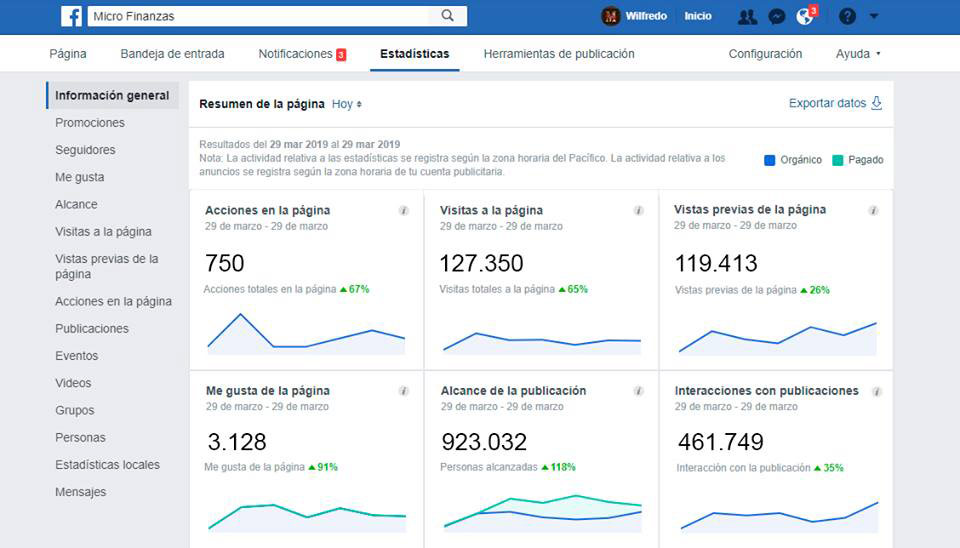
Task: Click the 461.749 interactions value
Action: [x=721, y=442]
